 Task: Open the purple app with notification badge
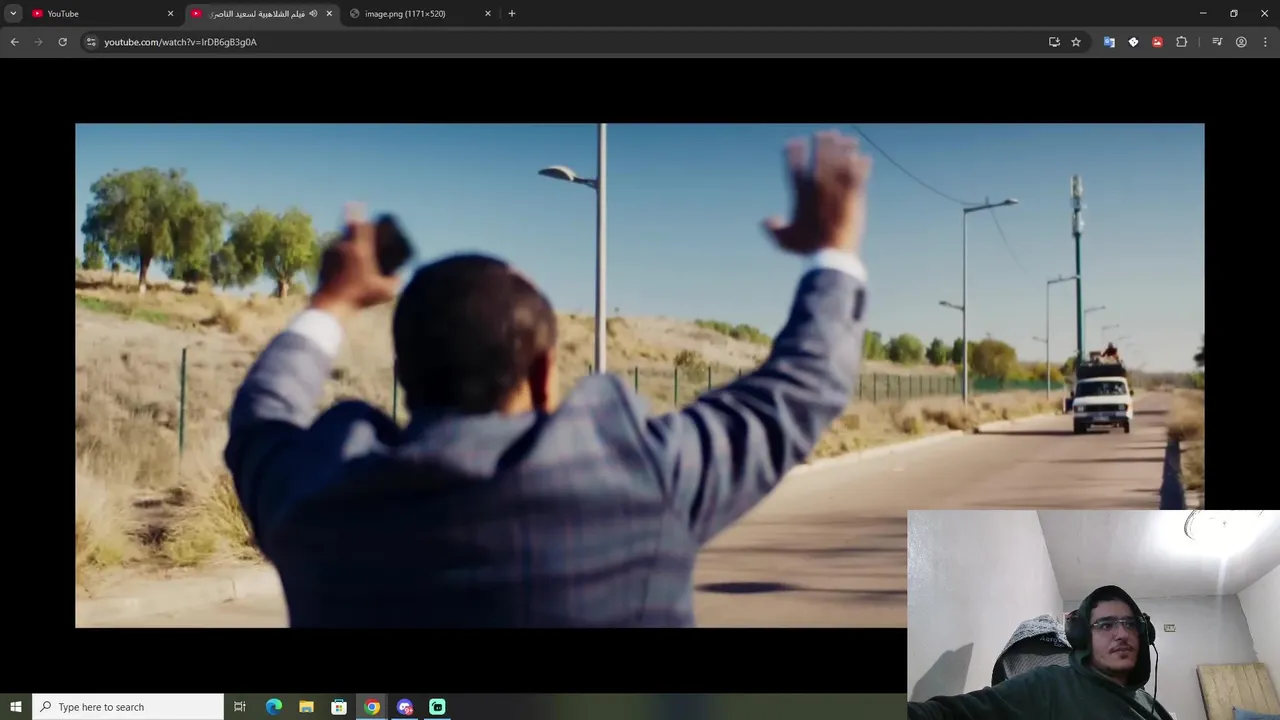pos(404,707)
